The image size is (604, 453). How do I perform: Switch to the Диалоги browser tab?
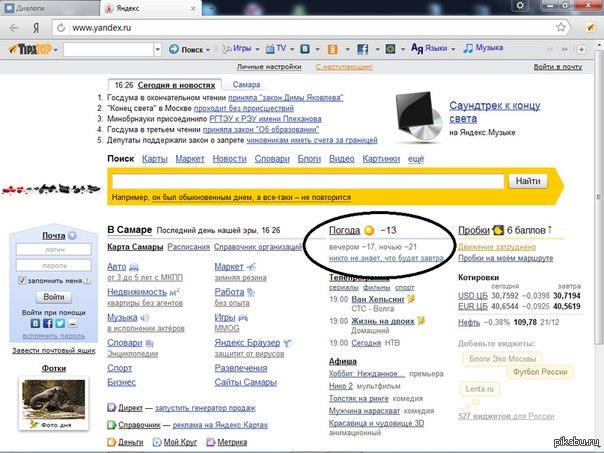(x=50, y=8)
